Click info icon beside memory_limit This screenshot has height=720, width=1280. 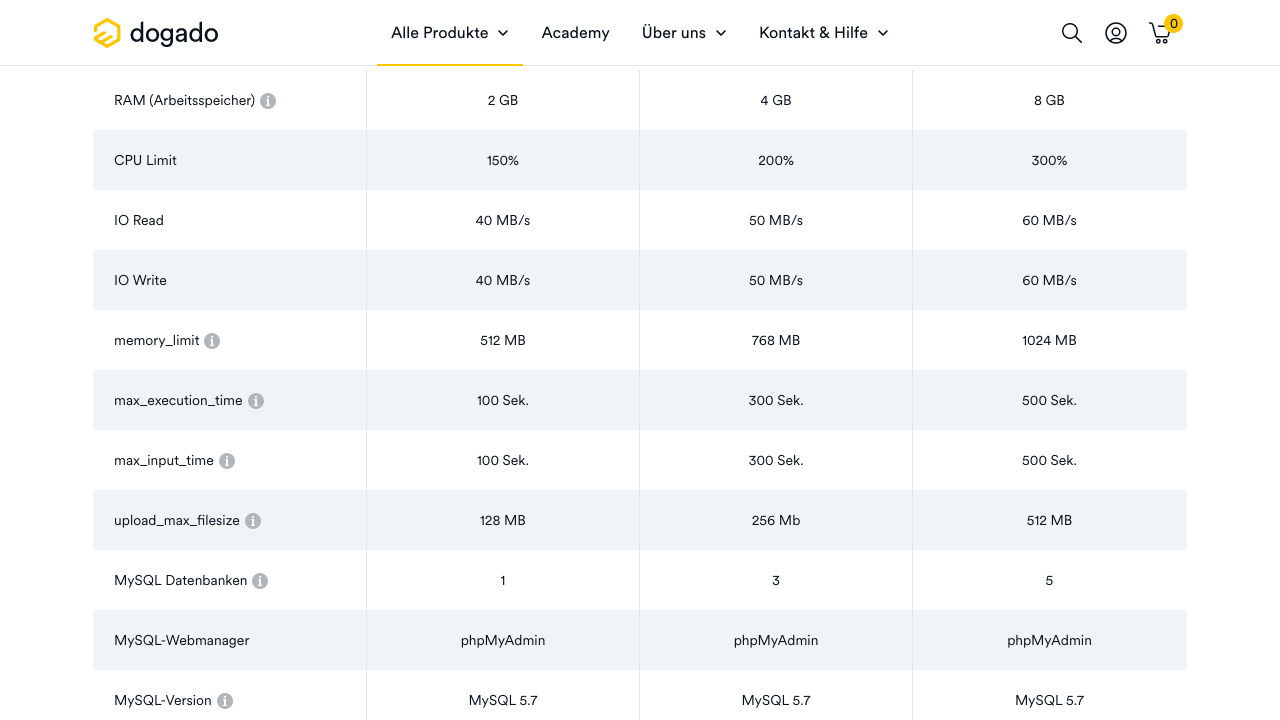212,341
